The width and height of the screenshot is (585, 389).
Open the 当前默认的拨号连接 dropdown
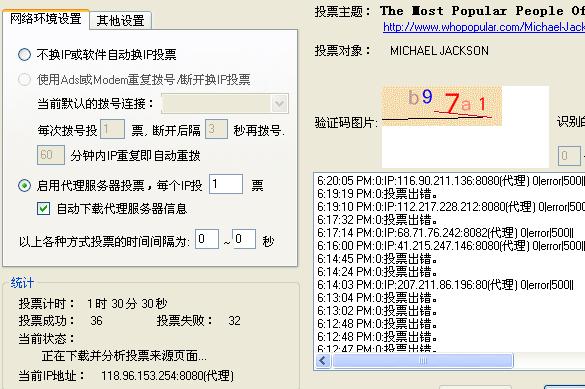coord(279,104)
